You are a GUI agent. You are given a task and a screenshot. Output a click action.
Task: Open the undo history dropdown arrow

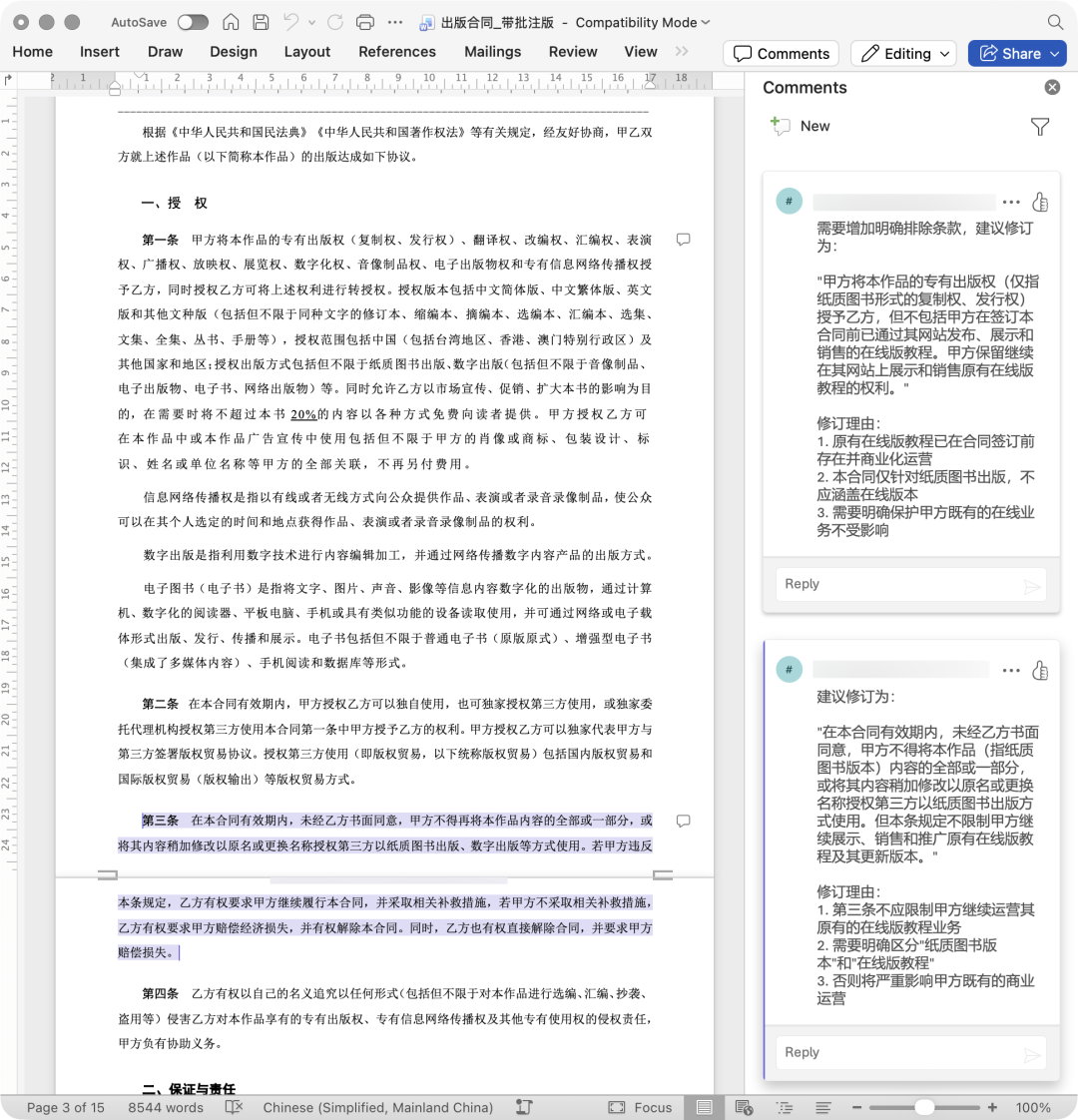pos(311,23)
